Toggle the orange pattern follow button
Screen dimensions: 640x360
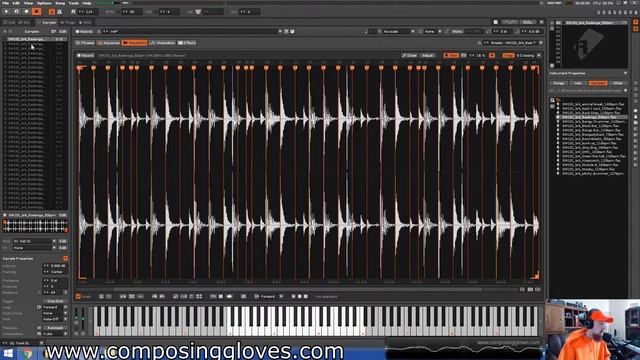(x=52, y=12)
